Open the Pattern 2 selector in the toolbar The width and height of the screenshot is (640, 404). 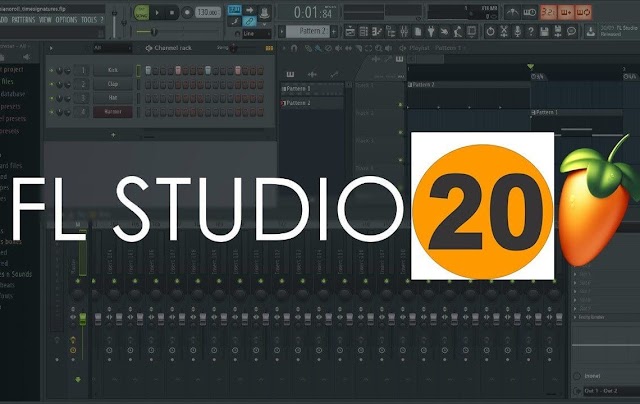pos(308,31)
